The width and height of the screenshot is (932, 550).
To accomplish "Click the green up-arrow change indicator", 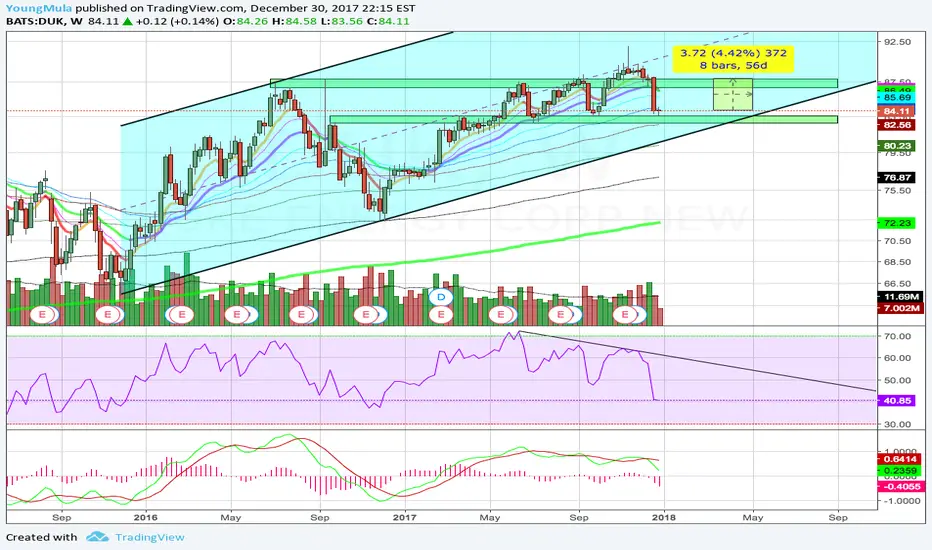I will [x=127, y=21].
